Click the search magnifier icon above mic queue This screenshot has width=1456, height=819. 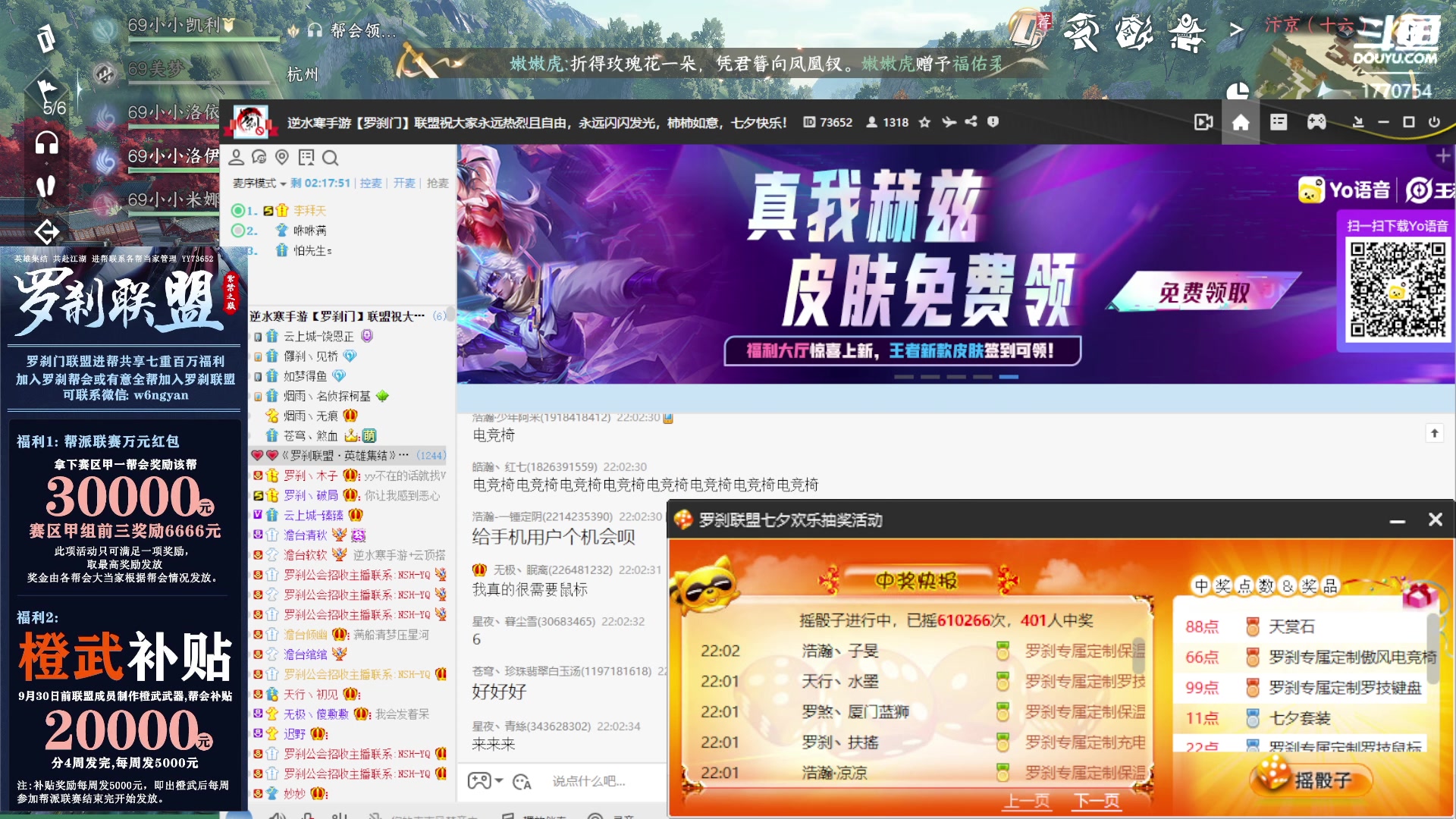[330, 157]
